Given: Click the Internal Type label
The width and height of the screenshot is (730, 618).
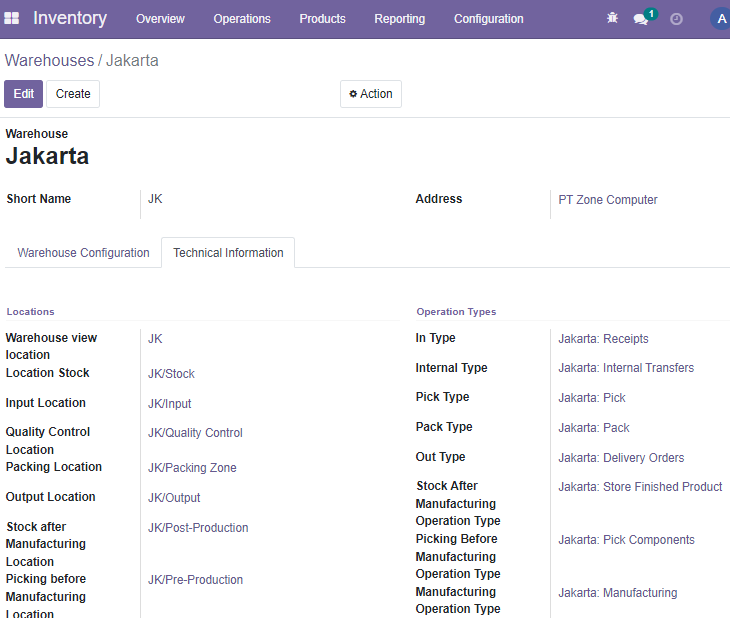Looking at the screenshot, I should coord(451,368).
